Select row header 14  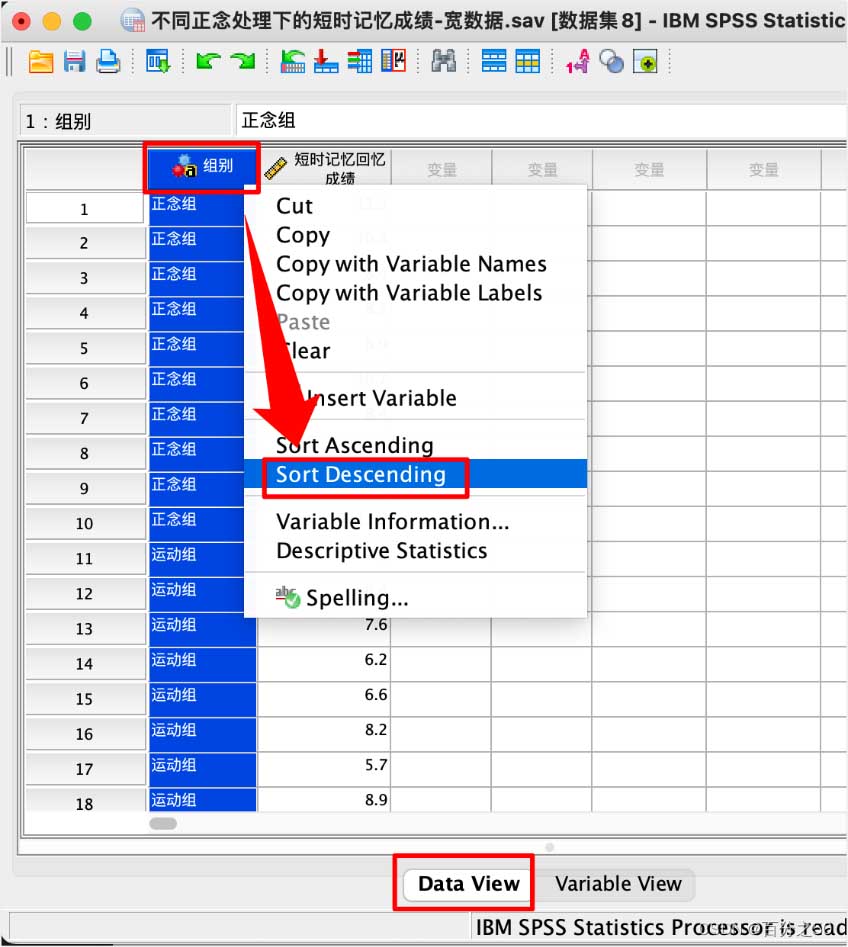point(85,664)
